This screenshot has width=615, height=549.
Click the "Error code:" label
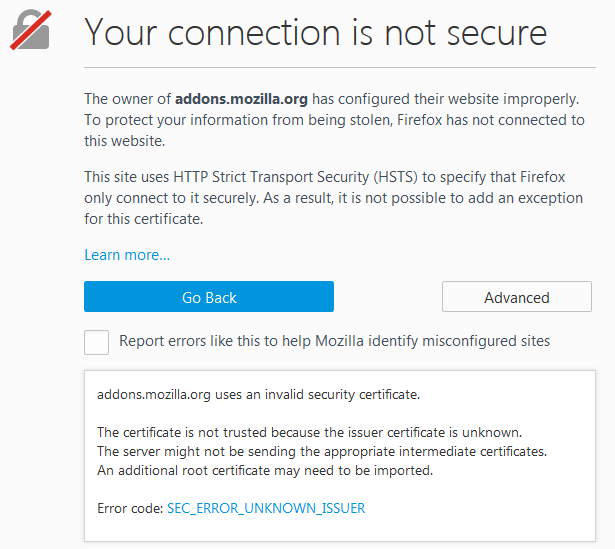130,508
